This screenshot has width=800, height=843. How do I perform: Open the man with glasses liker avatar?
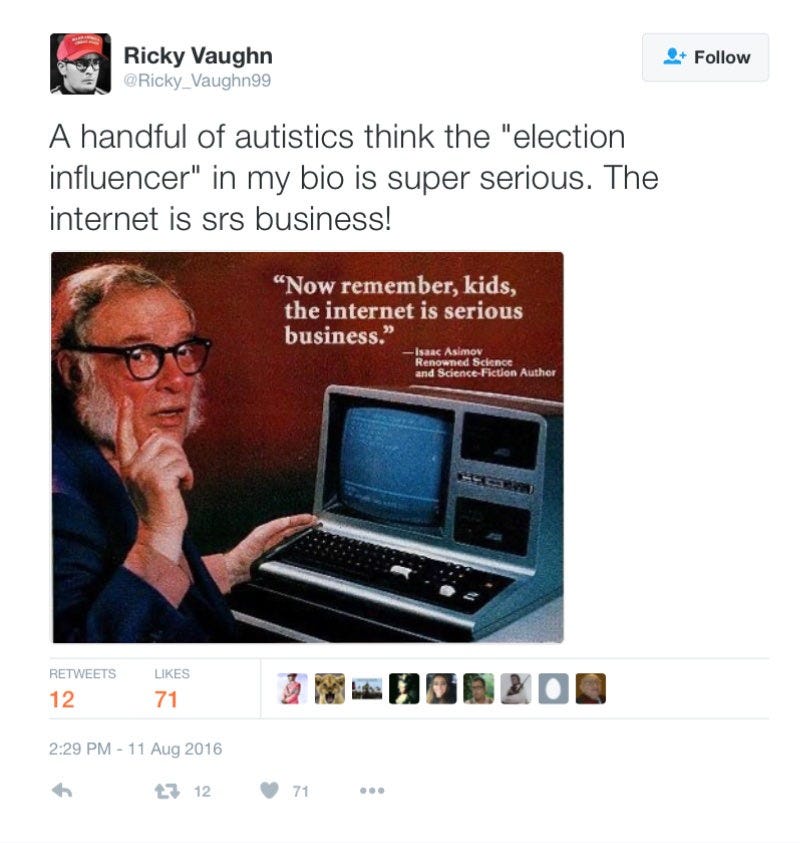tap(478, 689)
